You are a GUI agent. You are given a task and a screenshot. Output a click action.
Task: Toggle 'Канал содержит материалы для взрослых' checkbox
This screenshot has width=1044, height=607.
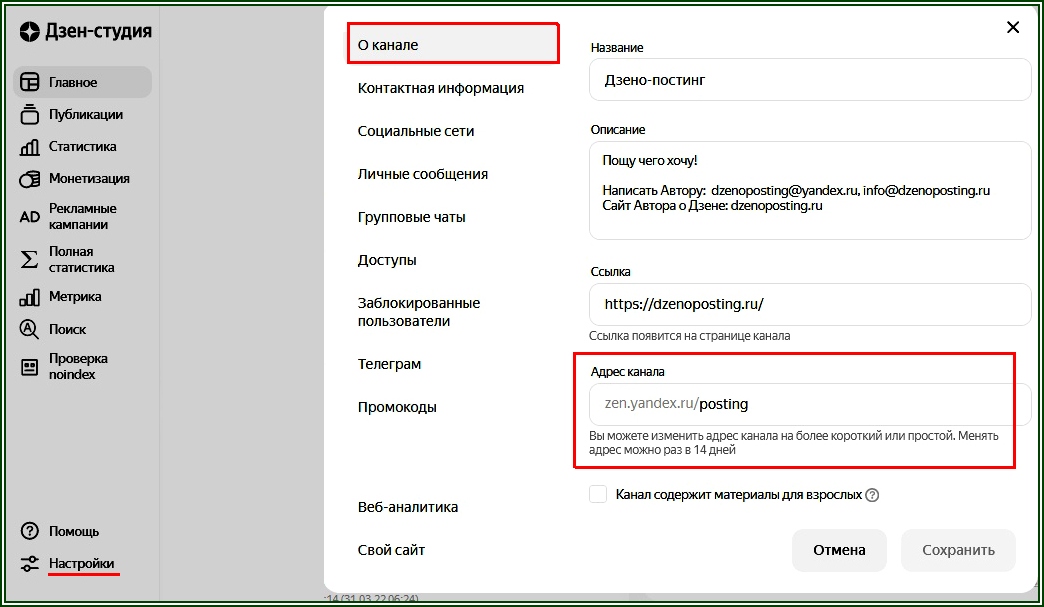pyautogui.click(x=598, y=495)
